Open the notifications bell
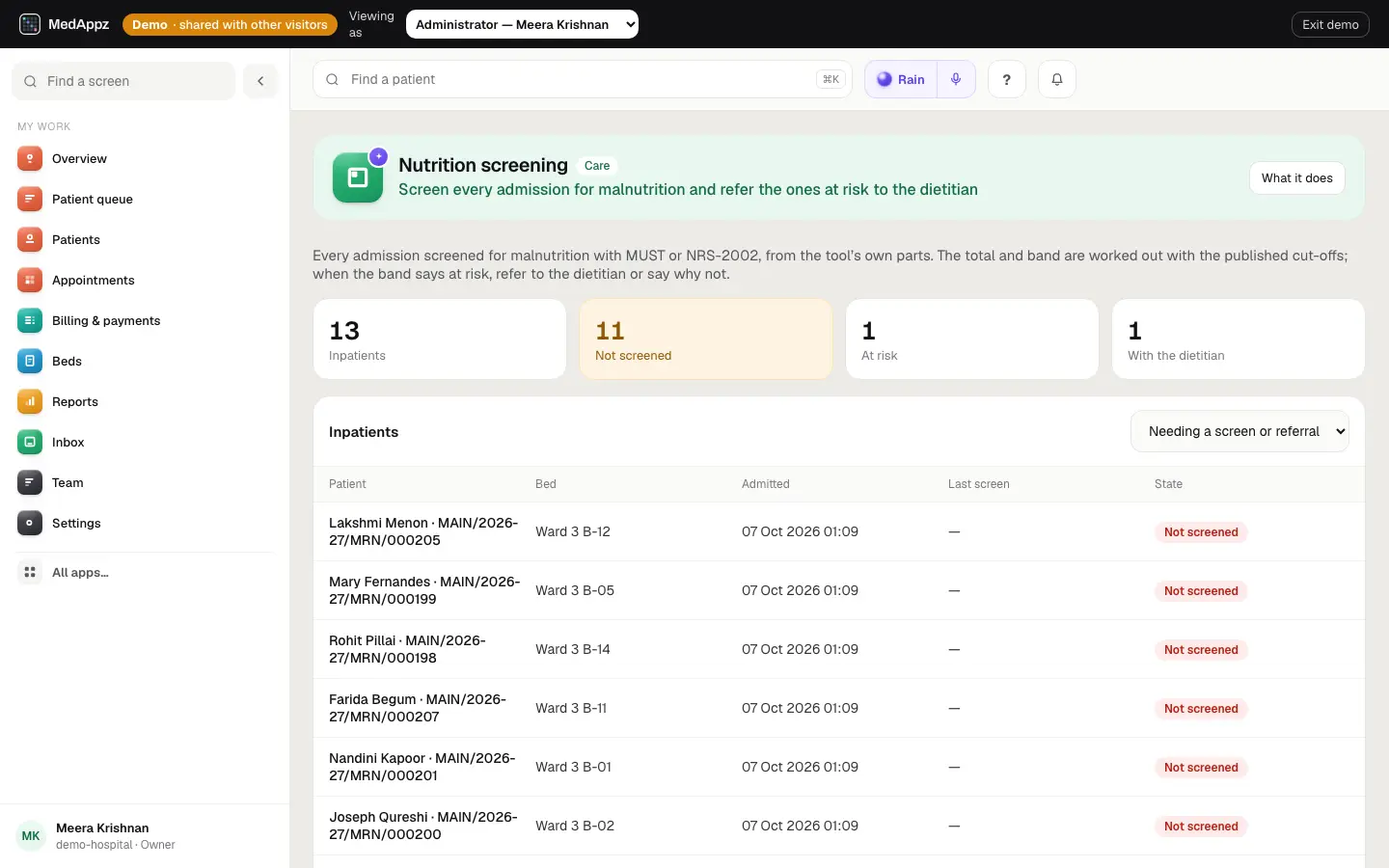Viewport: 1389px width, 868px height. coord(1057,79)
